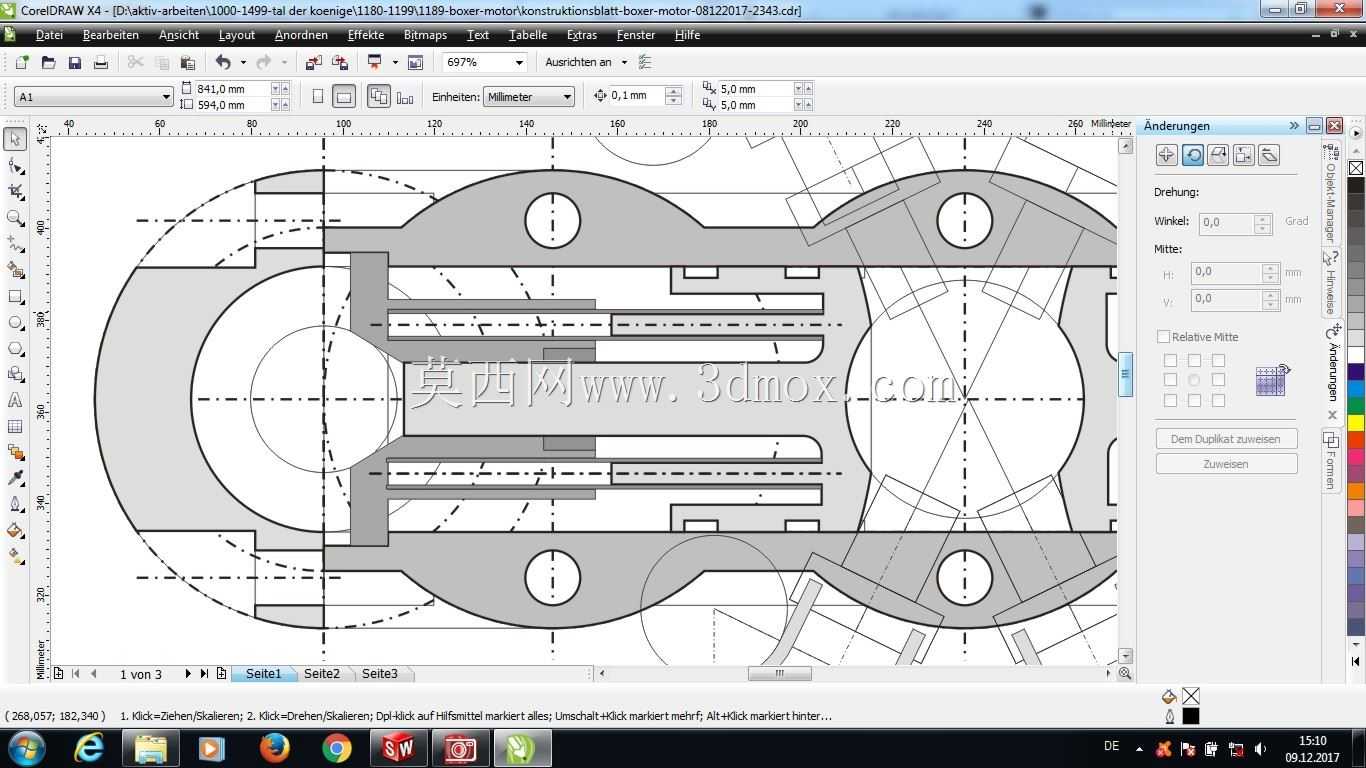
Task: Open the Bearbeiten menu
Action: click(x=111, y=35)
